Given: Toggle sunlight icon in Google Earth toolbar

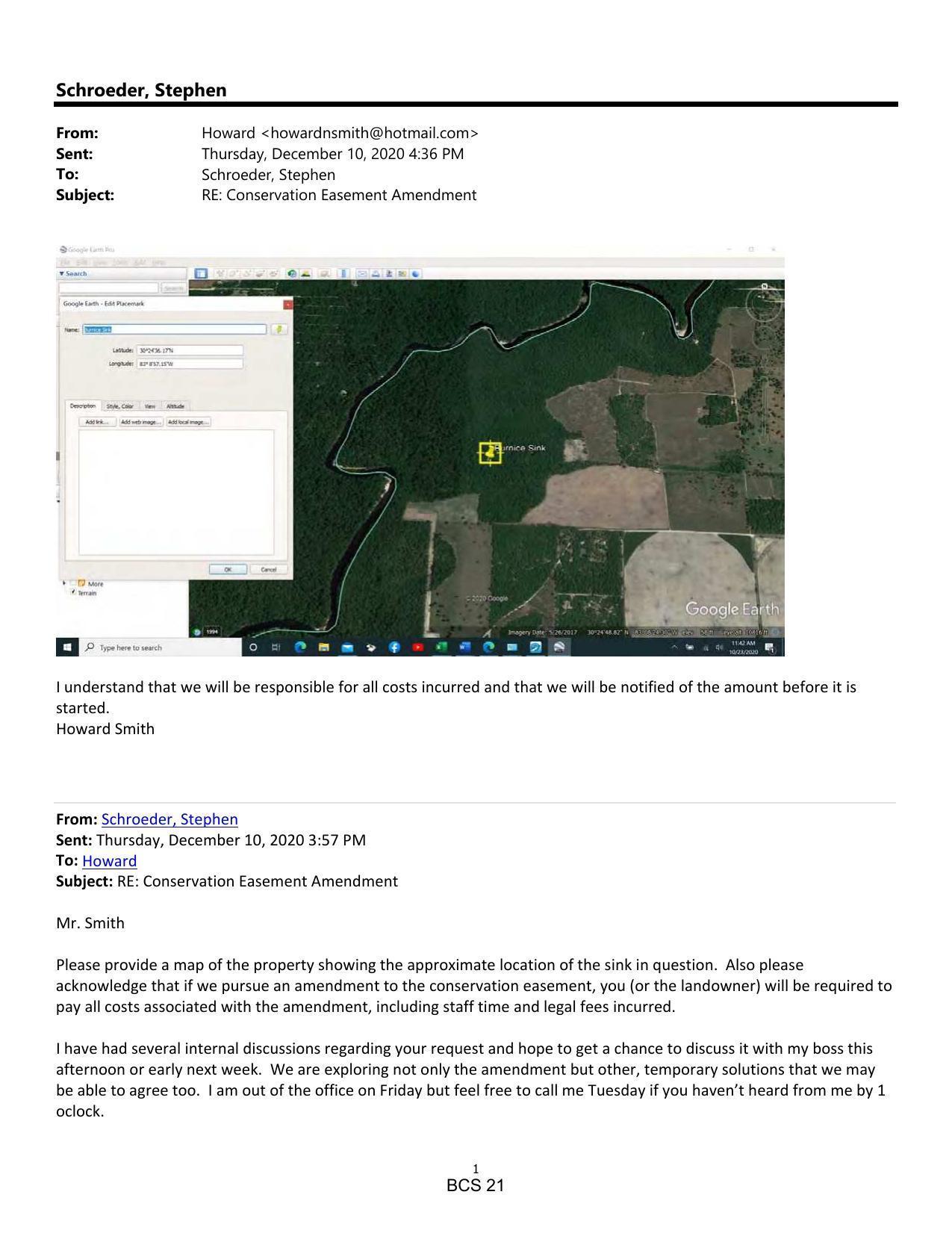Looking at the screenshot, I should [305, 273].
